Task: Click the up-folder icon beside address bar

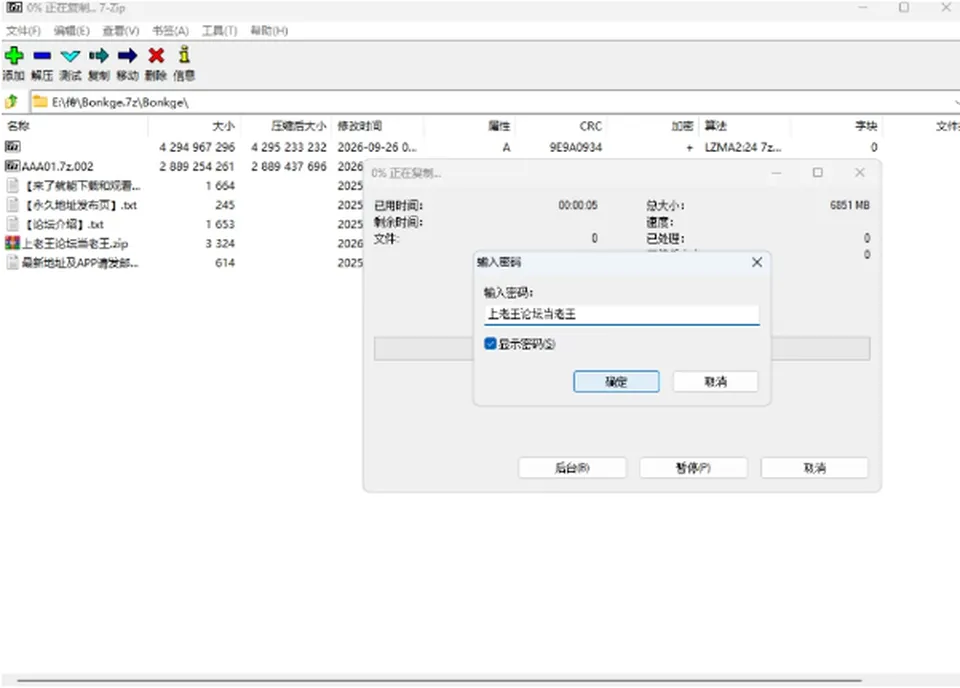Action: 12,102
